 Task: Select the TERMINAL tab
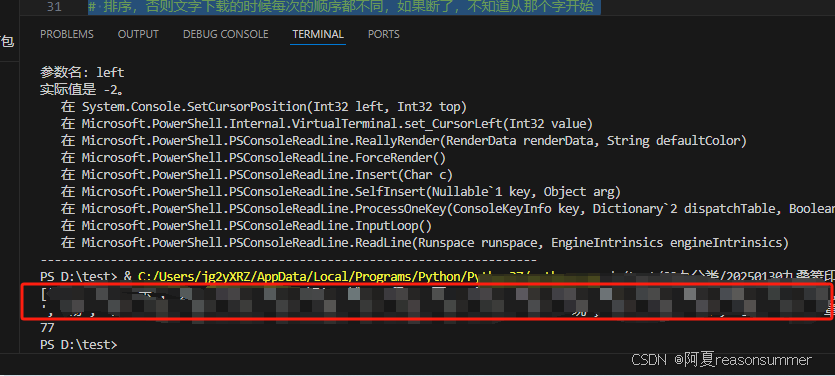[318, 34]
